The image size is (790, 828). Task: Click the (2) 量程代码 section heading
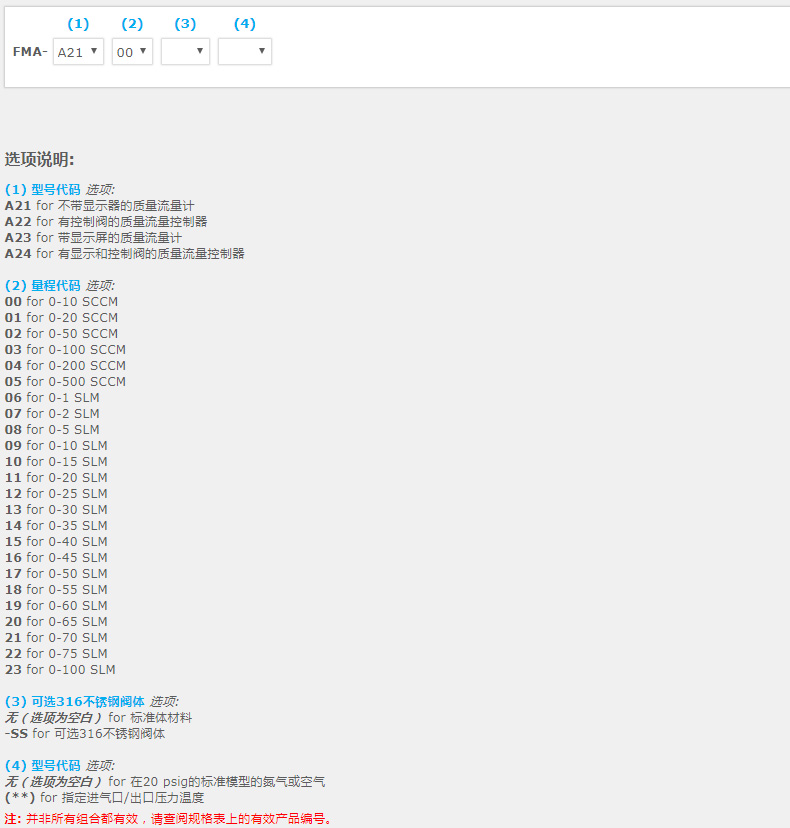(42, 286)
